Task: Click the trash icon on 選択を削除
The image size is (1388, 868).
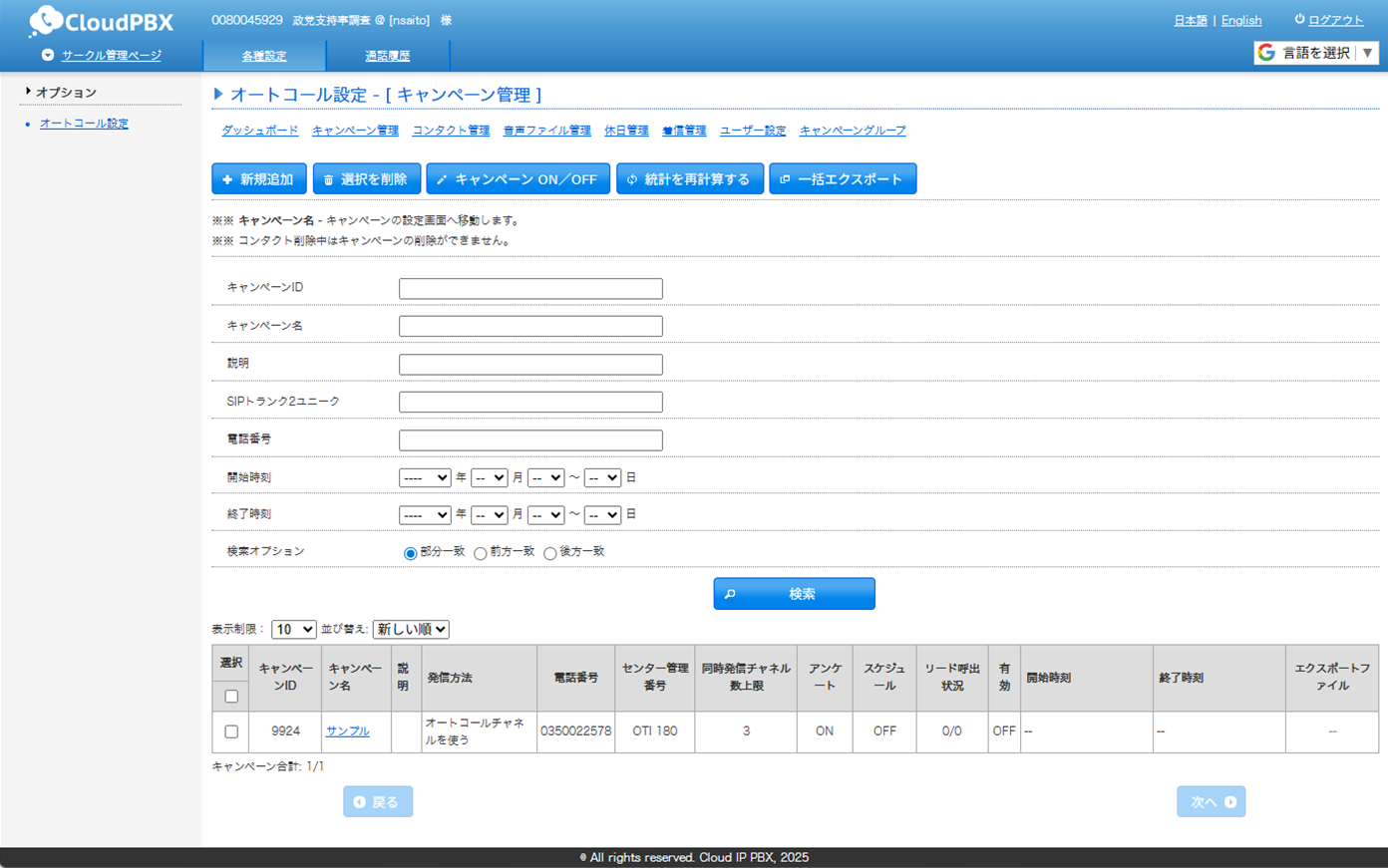Action: [x=328, y=179]
